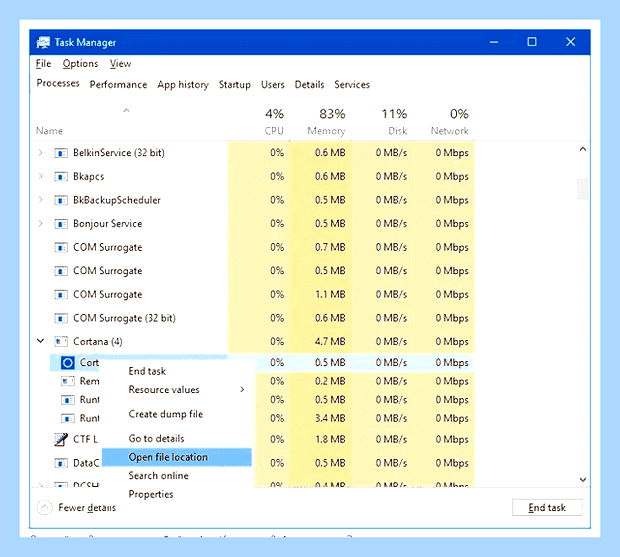620x557 pixels.
Task: Click the scrollbar up arrow
Action: point(582,149)
